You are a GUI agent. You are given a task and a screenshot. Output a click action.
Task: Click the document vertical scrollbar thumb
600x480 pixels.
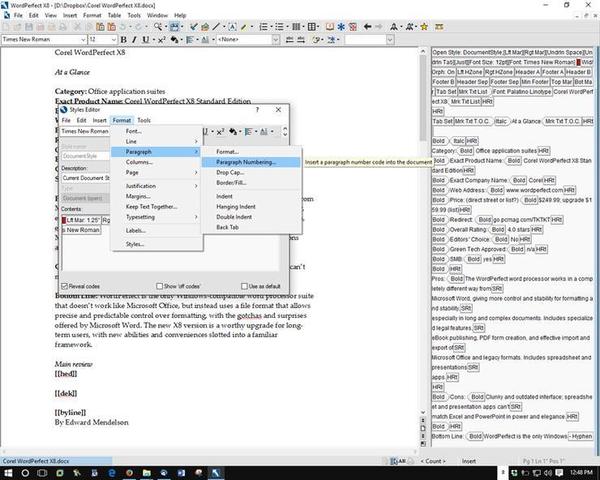423,98
